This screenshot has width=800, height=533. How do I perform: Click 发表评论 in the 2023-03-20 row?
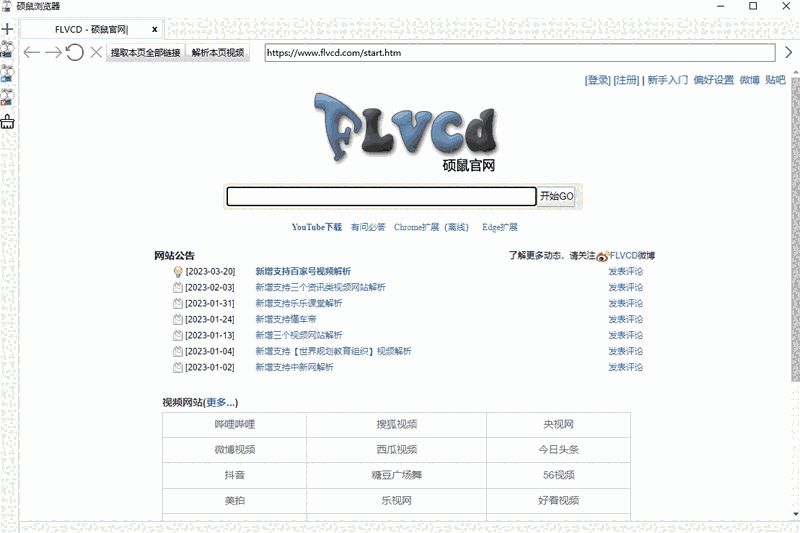[x=626, y=271]
